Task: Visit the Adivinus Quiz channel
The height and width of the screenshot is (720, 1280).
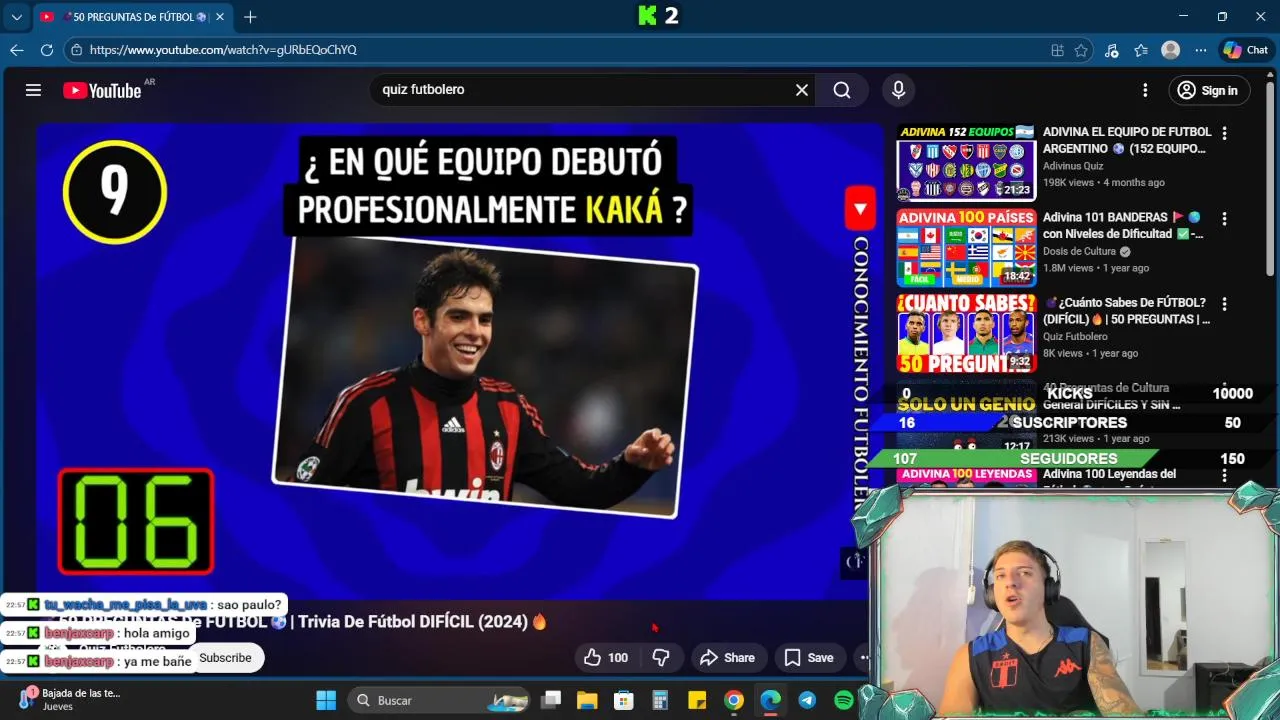Action: point(1075,166)
